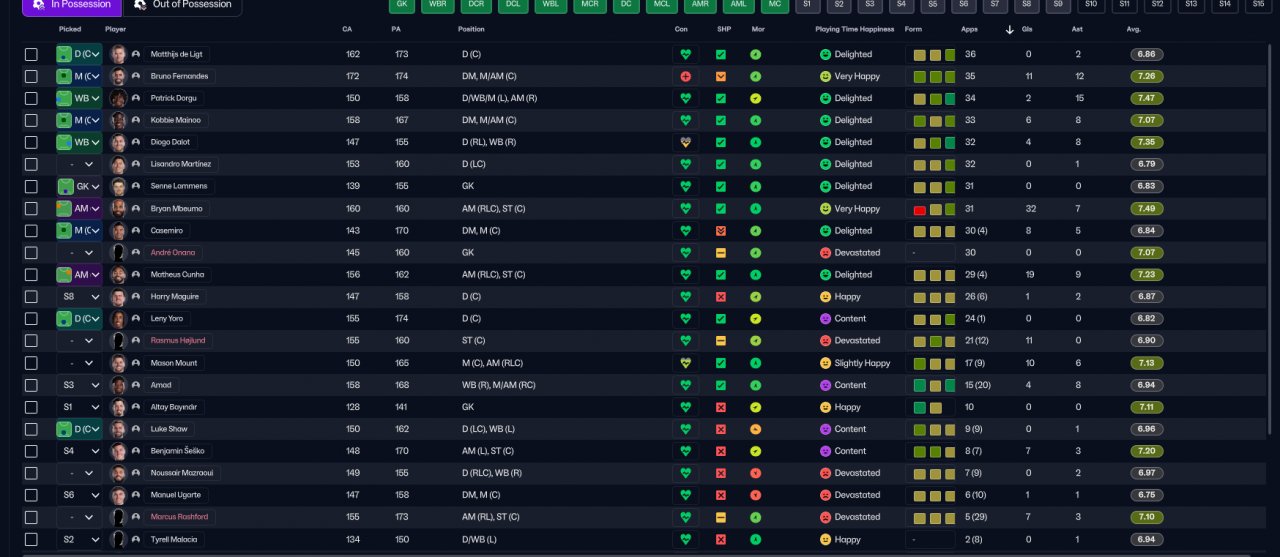Click the person info icon beside Senne Lammens

point(136,186)
